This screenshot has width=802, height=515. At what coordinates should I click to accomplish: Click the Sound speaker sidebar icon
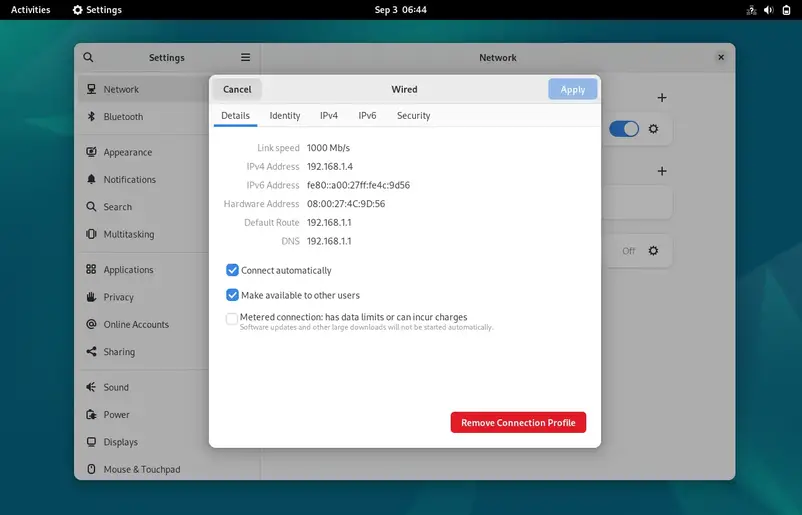(x=91, y=387)
